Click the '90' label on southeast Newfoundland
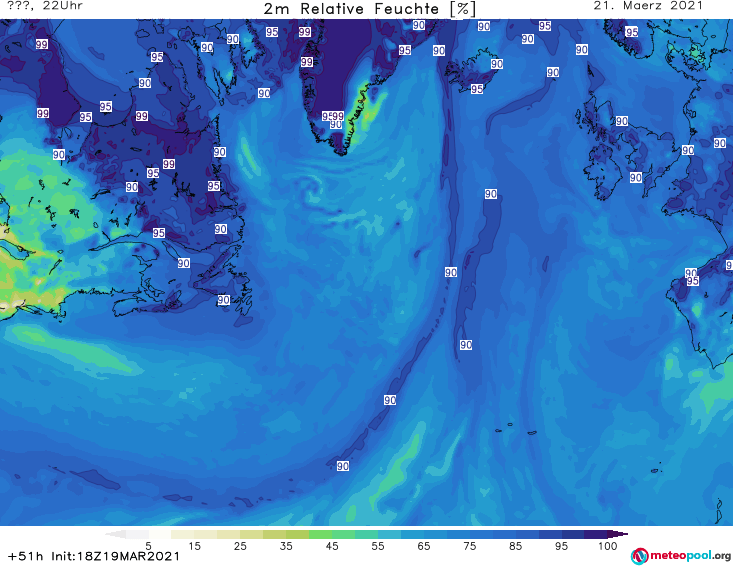 [223, 300]
